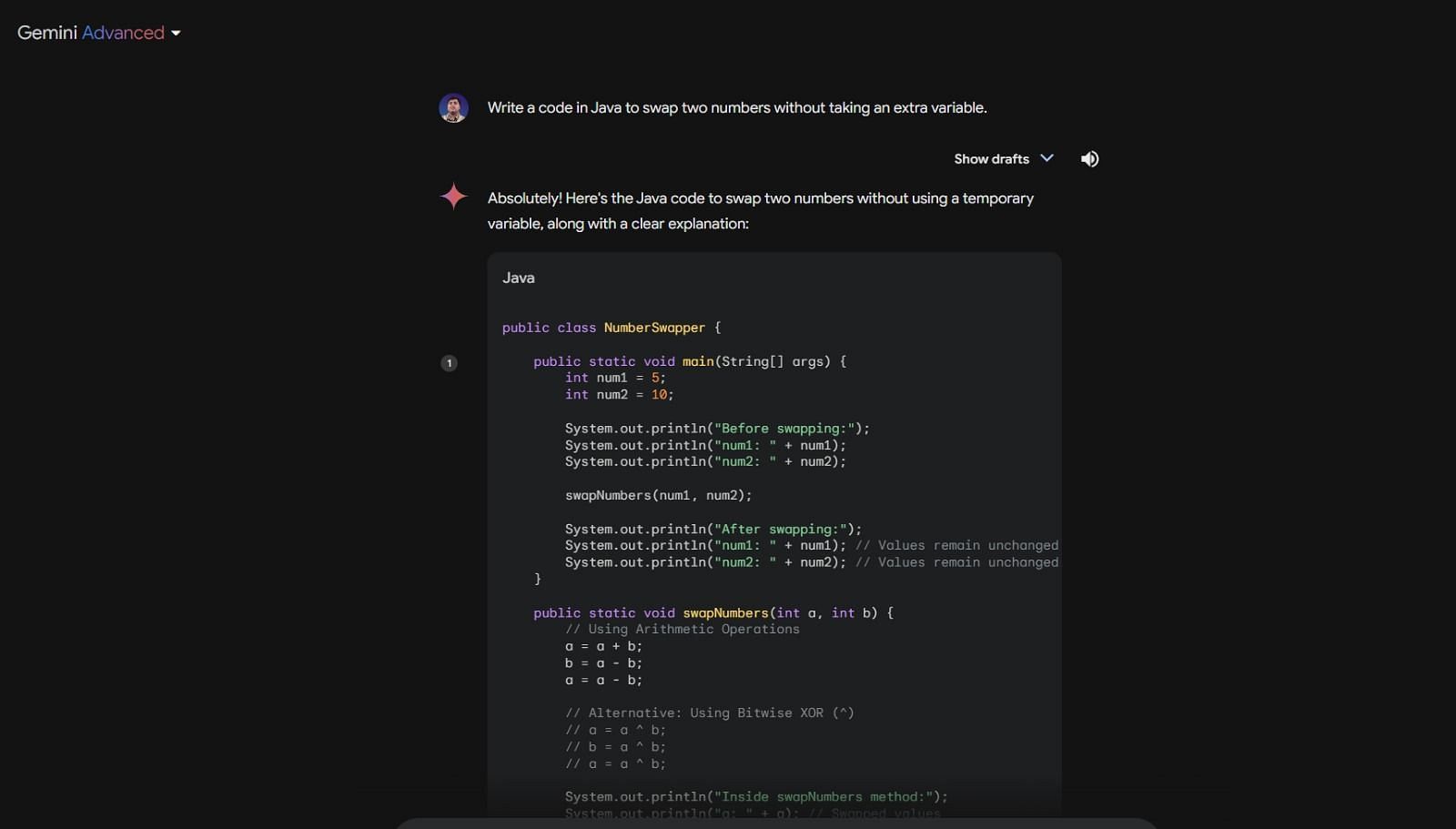Image resolution: width=1456 pixels, height=829 pixels.
Task: Click the user profile avatar
Action: (x=453, y=107)
